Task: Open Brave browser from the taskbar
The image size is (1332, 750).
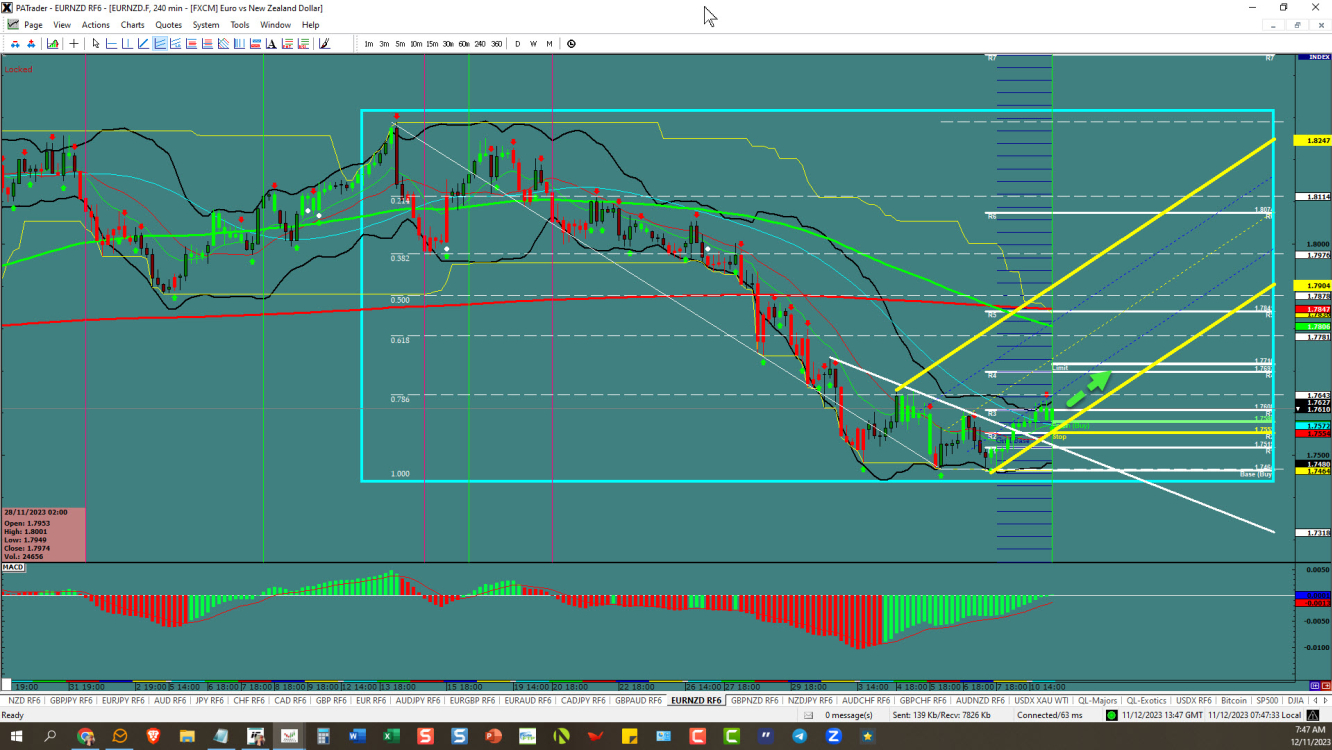Action: [x=154, y=737]
